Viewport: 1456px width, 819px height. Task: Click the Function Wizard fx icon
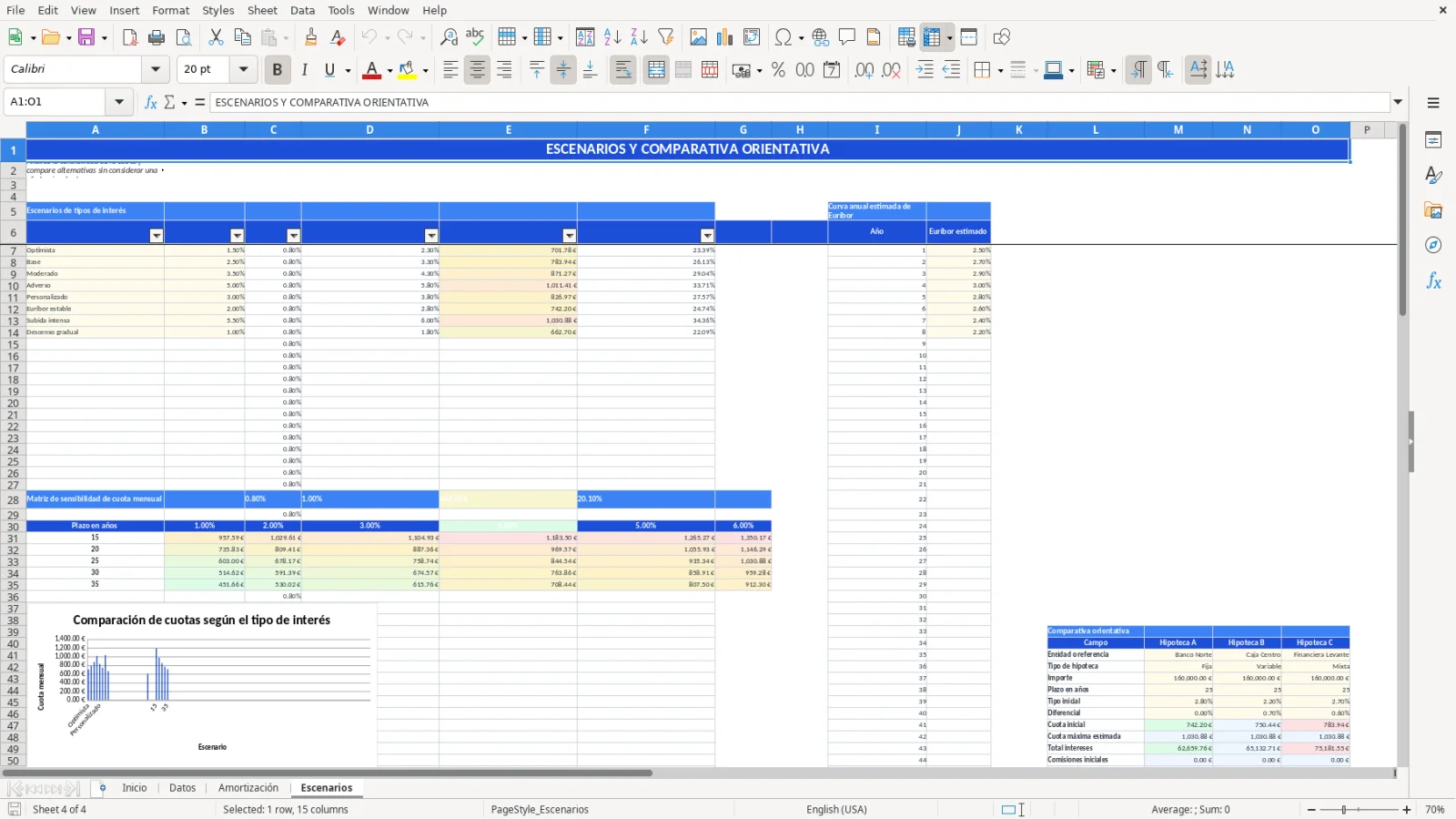click(151, 102)
